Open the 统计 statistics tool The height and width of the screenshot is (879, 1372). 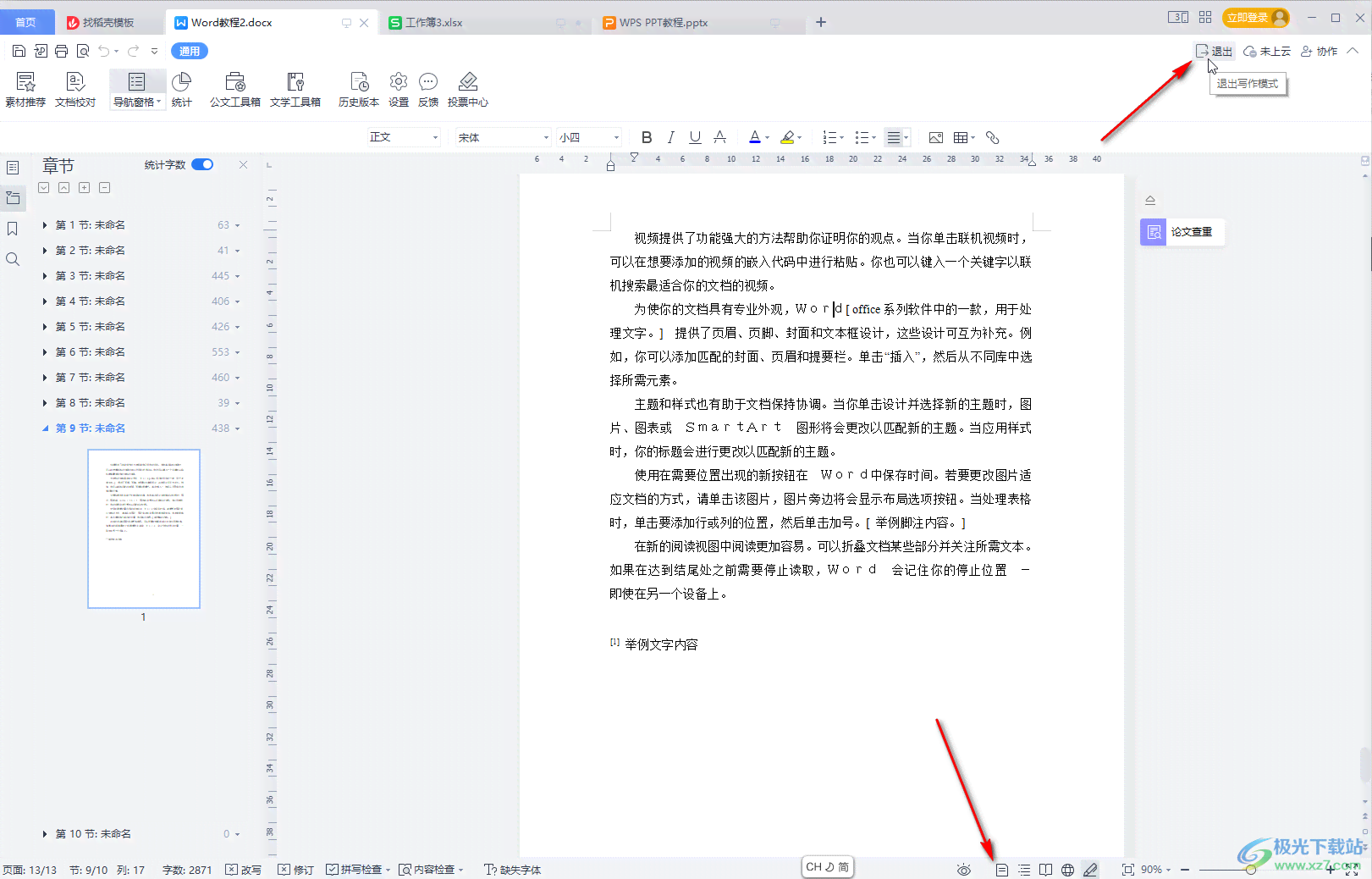[181, 90]
